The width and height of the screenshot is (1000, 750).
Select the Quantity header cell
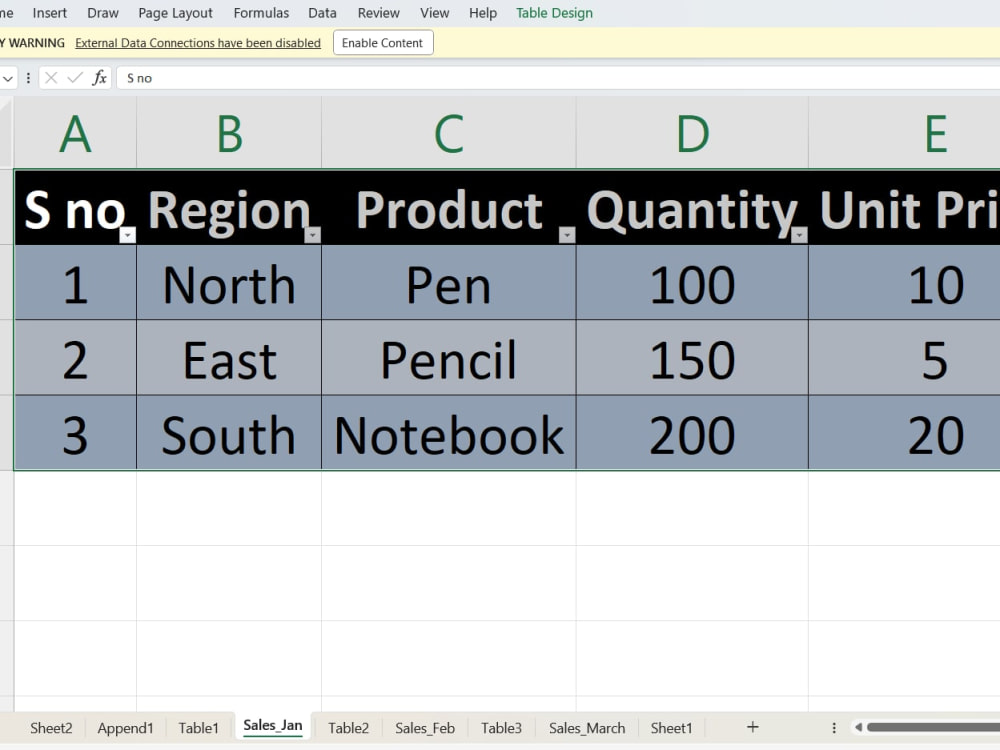pos(692,208)
